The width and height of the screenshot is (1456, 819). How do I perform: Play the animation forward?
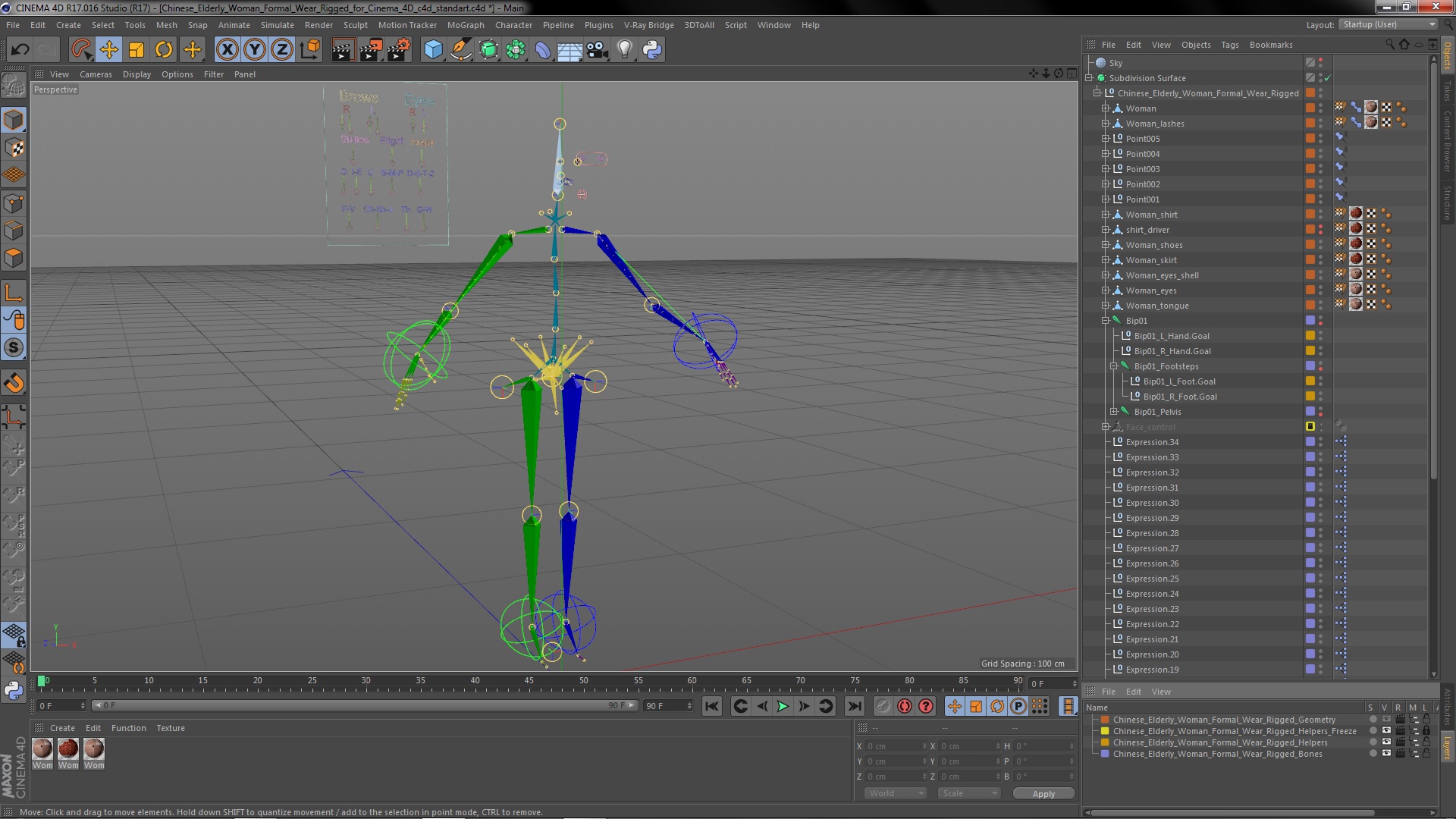pos(783,707)
